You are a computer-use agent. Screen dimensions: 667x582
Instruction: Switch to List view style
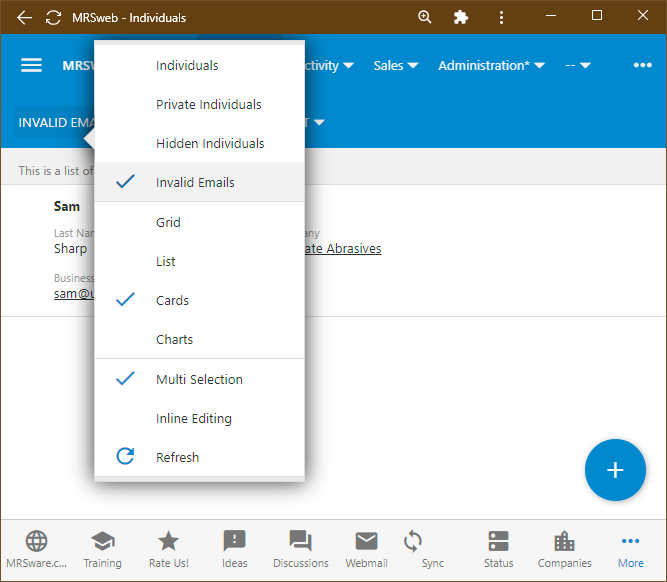pos(199,261)
